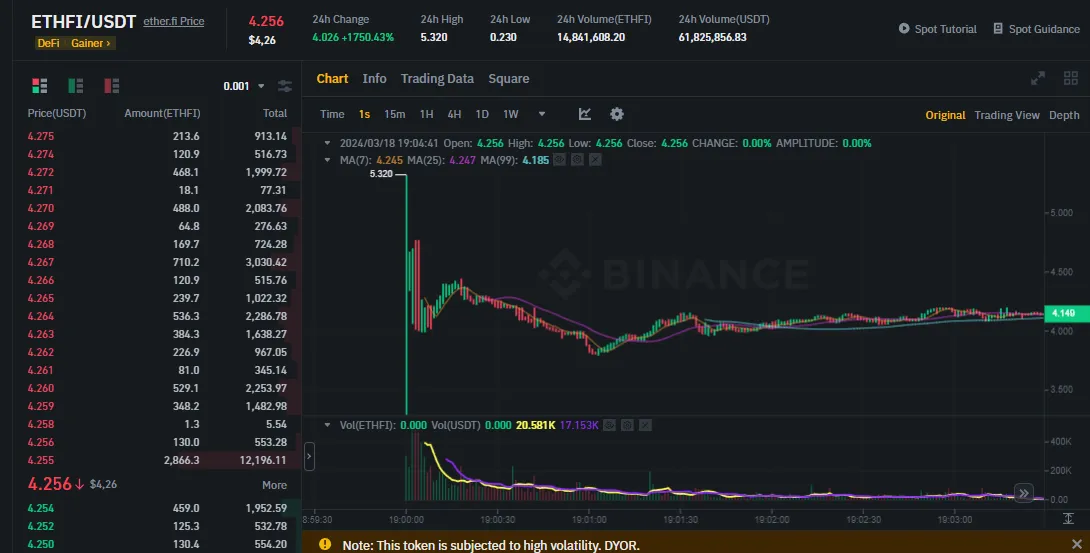The image size is (1090, 553).
Task: Toggle Vol indicator visibility eye icon
Action: point(610,424)
